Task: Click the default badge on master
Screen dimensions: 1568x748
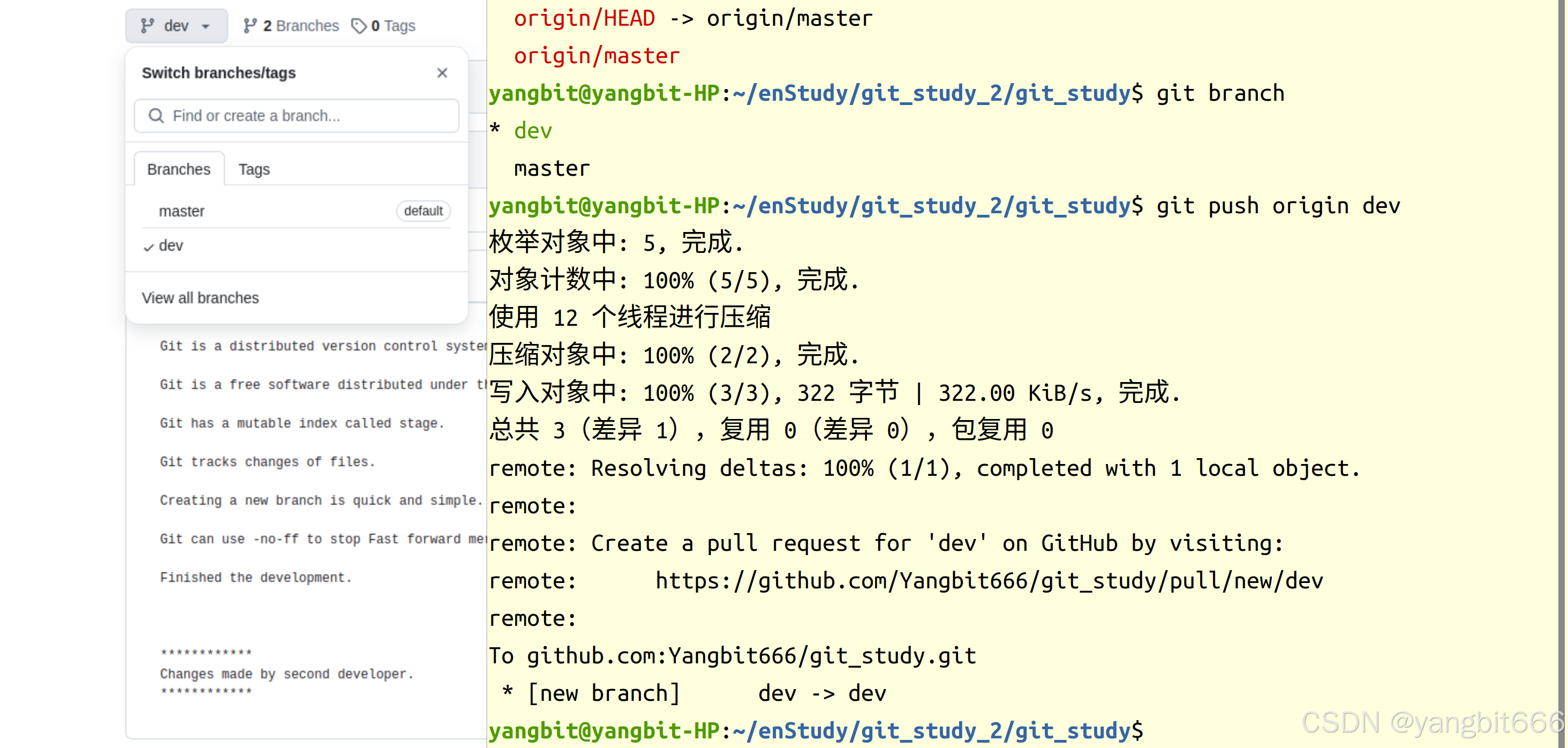Action: coord(423,211)
